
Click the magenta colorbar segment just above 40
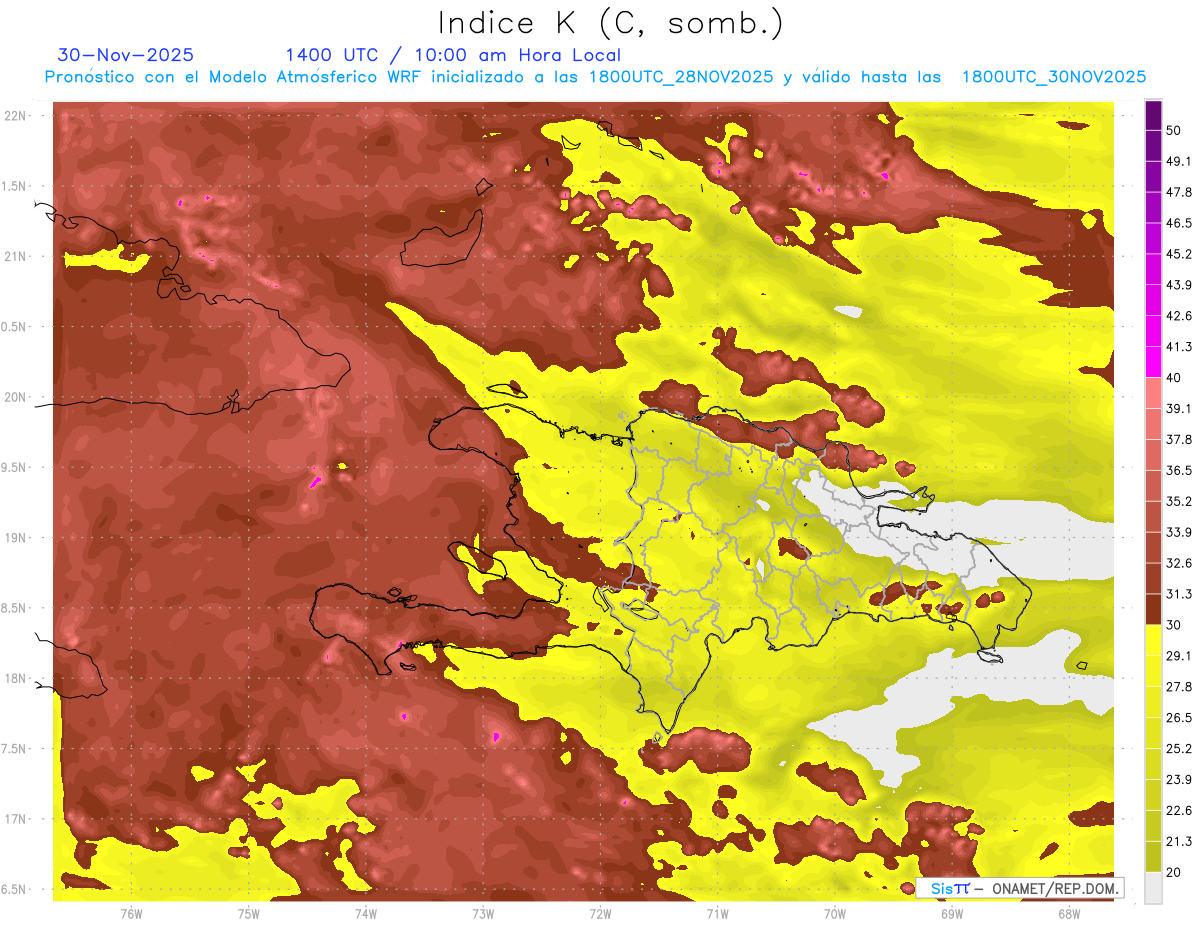[x=1153, y=362]
